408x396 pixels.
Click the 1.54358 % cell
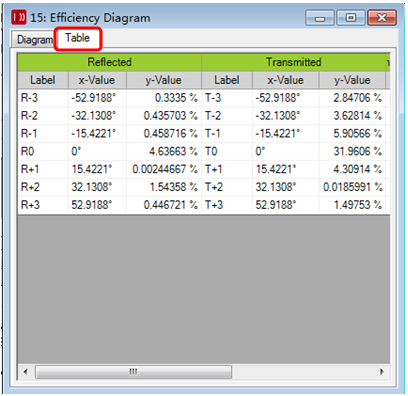pyautogui.click(x=164, y=187)
